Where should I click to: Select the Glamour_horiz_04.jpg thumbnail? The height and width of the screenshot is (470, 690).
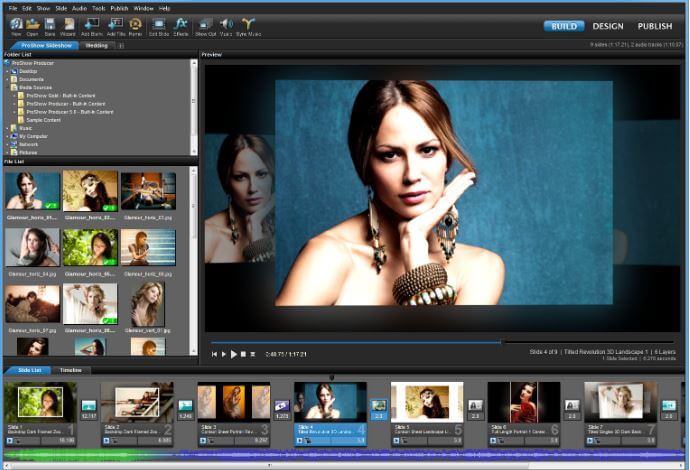(32, 247)
